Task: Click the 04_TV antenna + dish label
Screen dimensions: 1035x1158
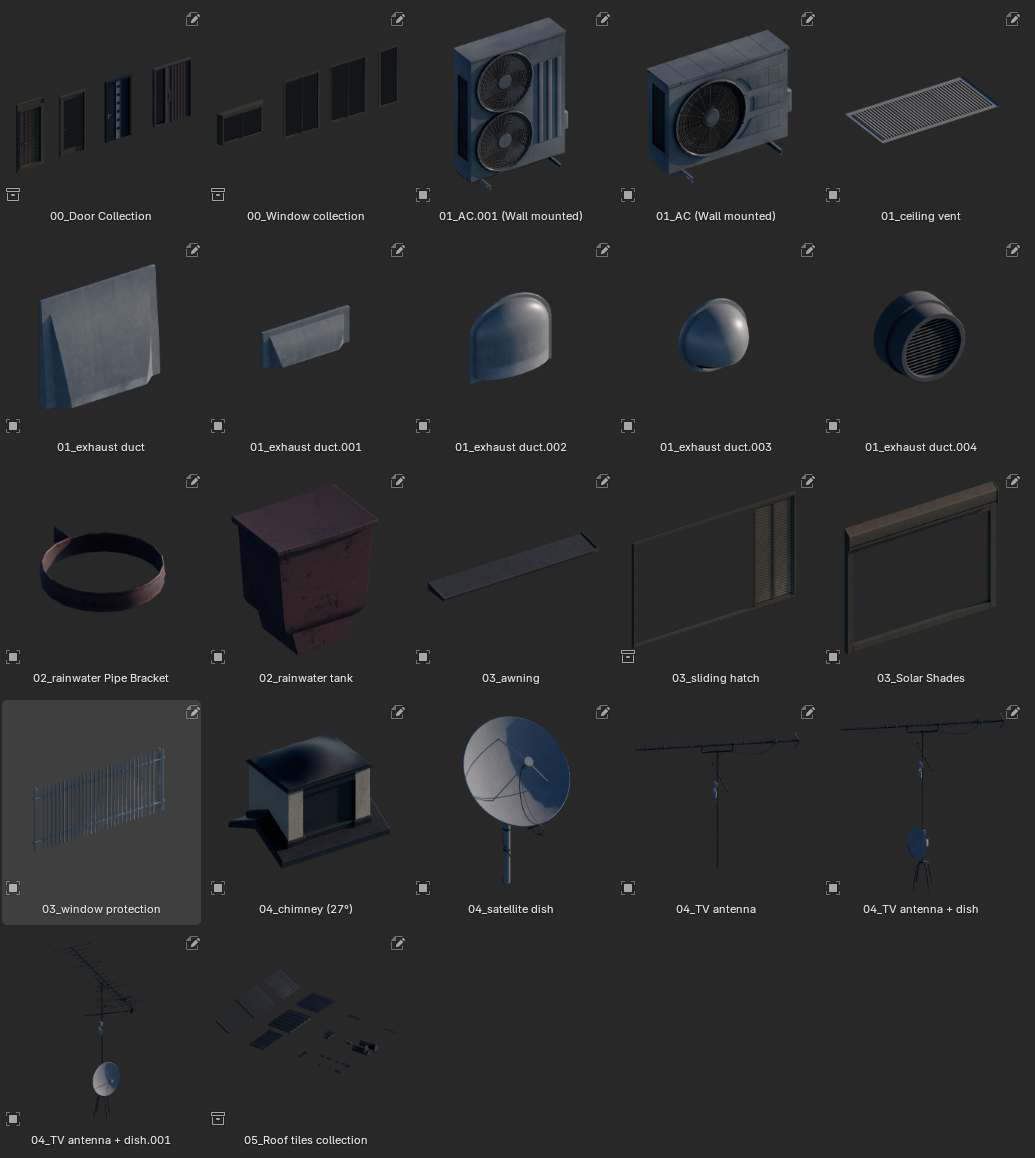Action: click(920, 909)
